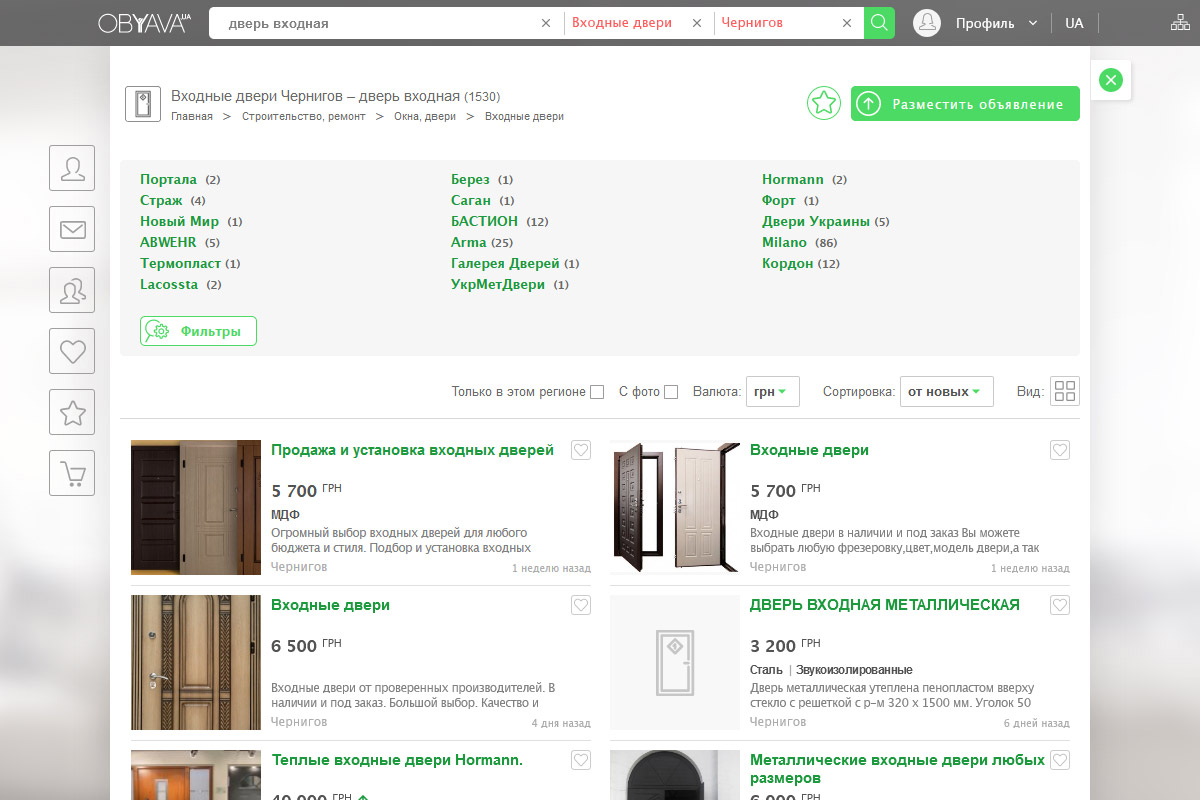Open the shopping cart sidebar icon
The width and height of the screenshot is (1200, 800).
(72, 473)
